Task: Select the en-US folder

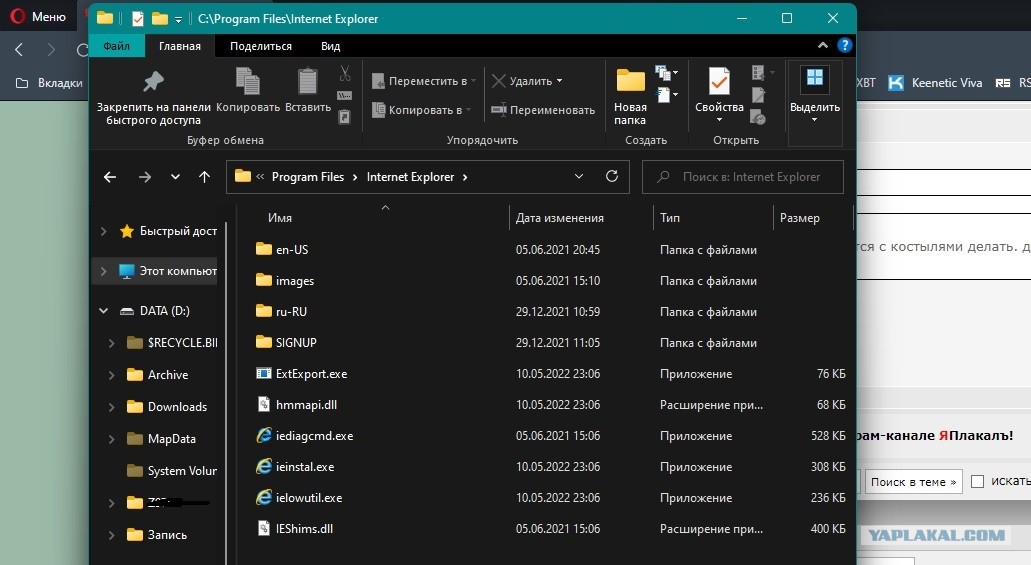Action: 292,249
